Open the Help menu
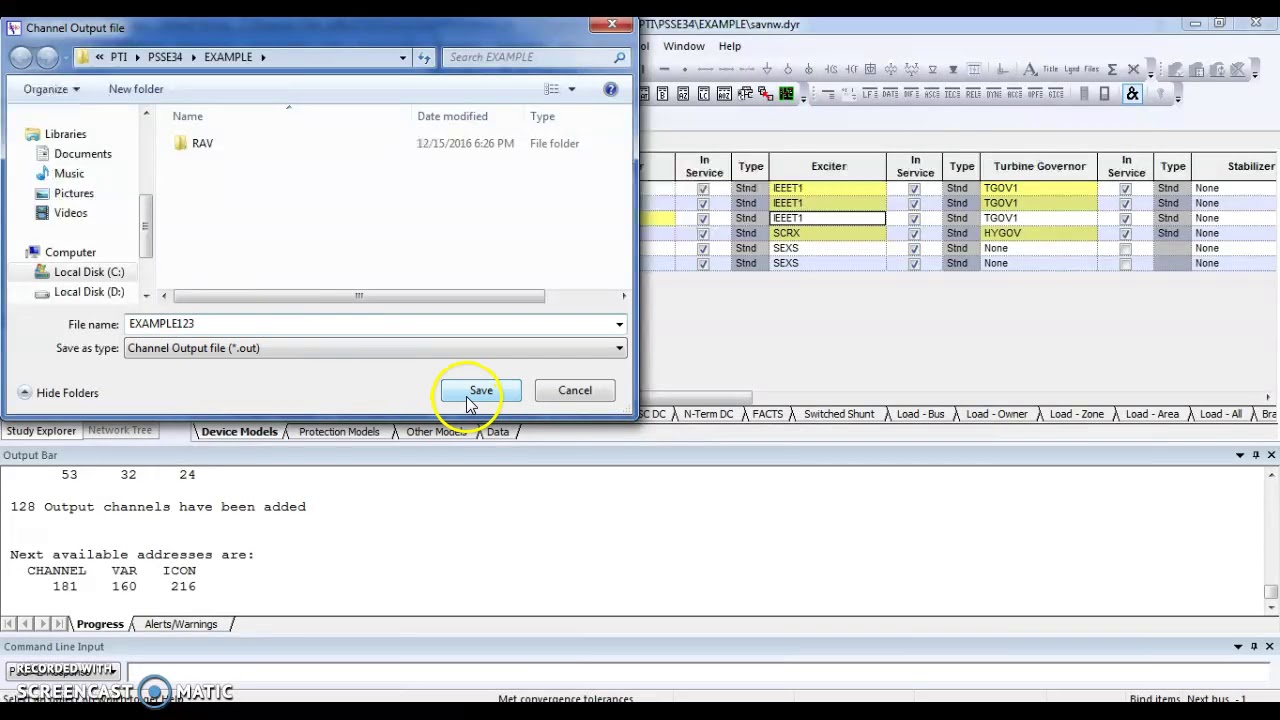1280x720 pixels. coord(730,46)
